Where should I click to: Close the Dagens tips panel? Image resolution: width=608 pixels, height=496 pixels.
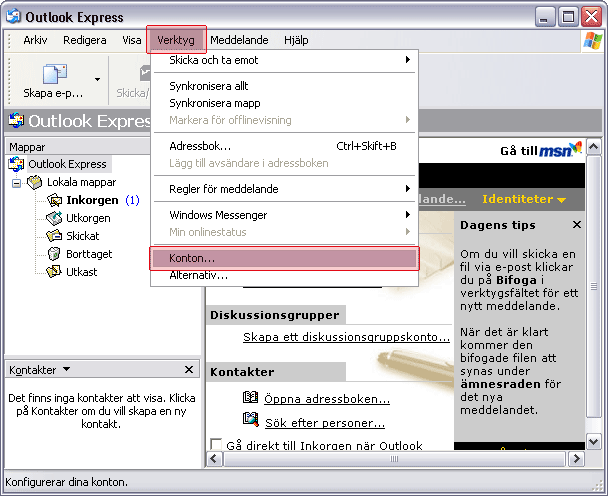click(x=576, y=225)
